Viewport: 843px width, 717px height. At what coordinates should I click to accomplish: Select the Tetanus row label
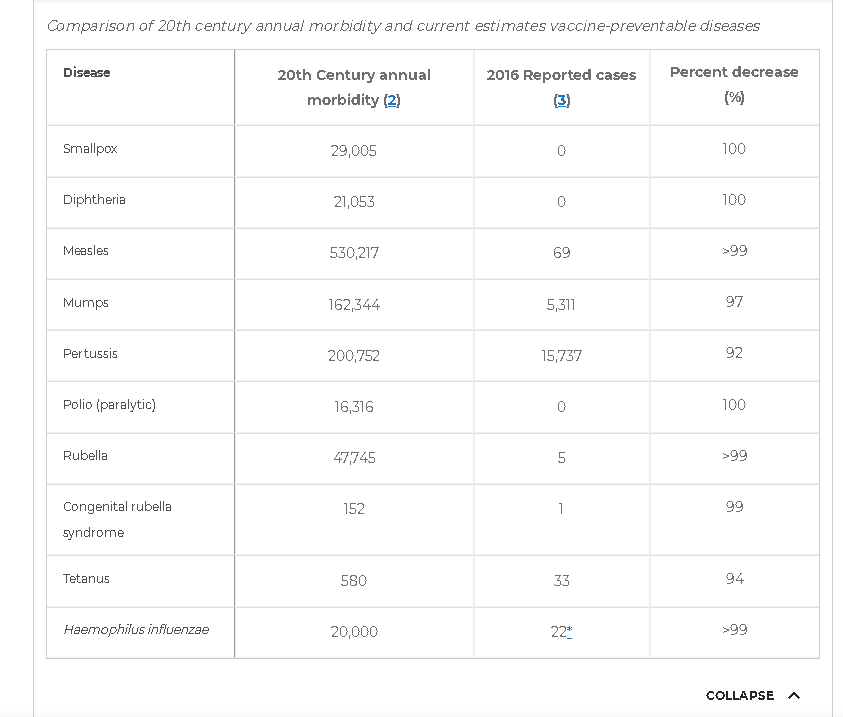(x=86, y=579)
